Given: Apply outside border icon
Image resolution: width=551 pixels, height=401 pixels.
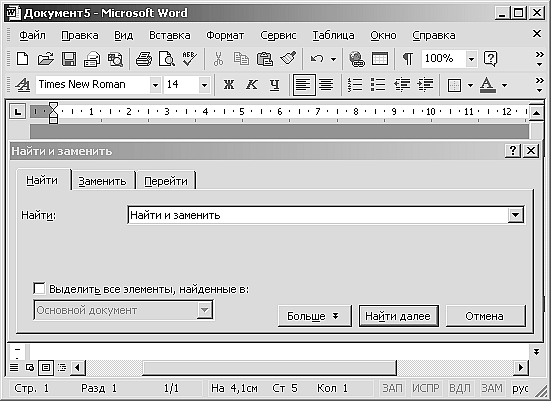Looking at the screenshot, I should click(454, 85).
